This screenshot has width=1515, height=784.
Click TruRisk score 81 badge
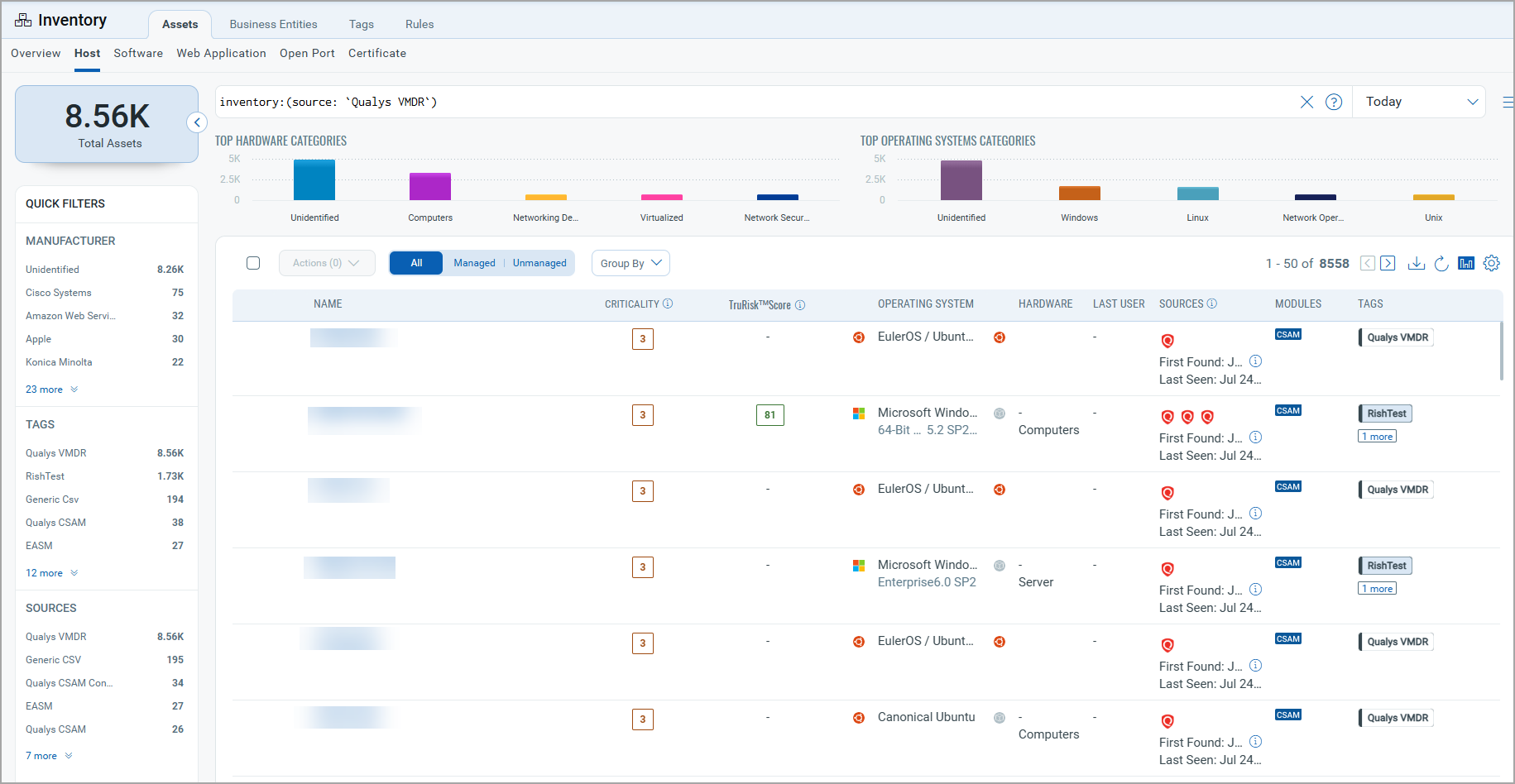click(769, 415)
